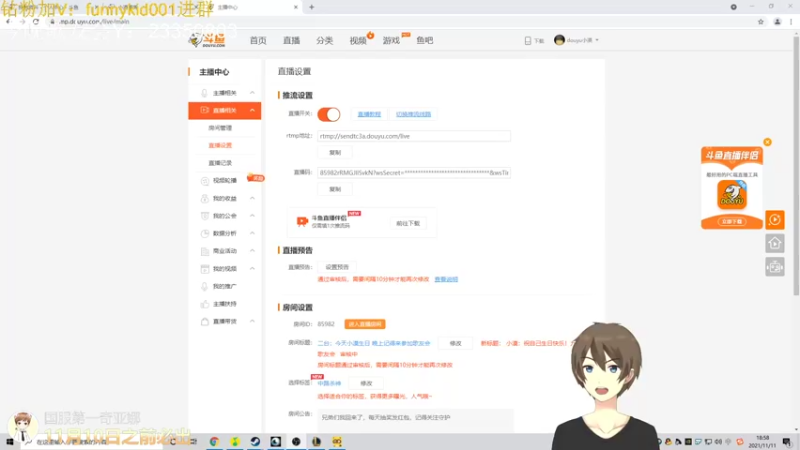Viewport: 800px width, 450px height.
Task: Expand the 数据分析 section chevron
Action: click(x=252, y=233)
